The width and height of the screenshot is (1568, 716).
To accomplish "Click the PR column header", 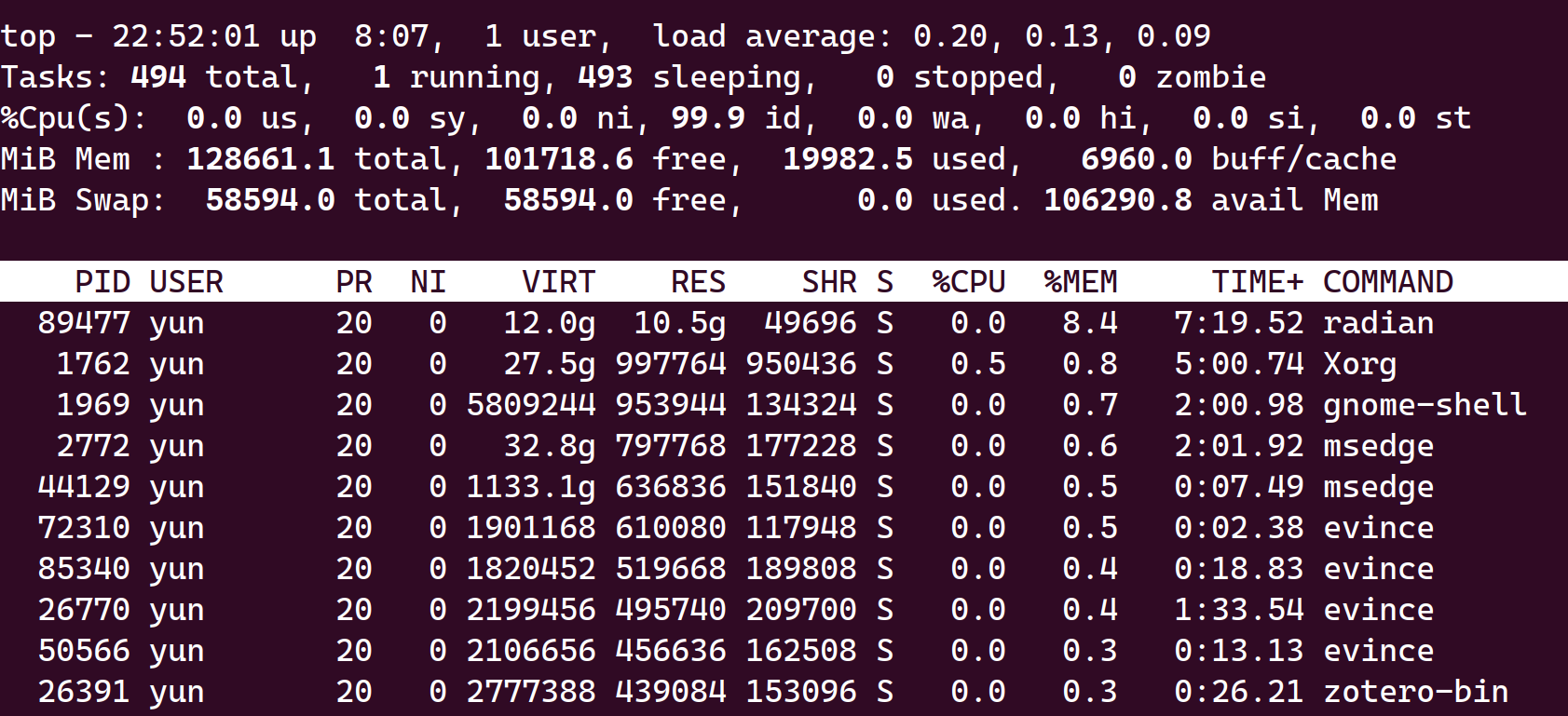I will coord(354,282).
